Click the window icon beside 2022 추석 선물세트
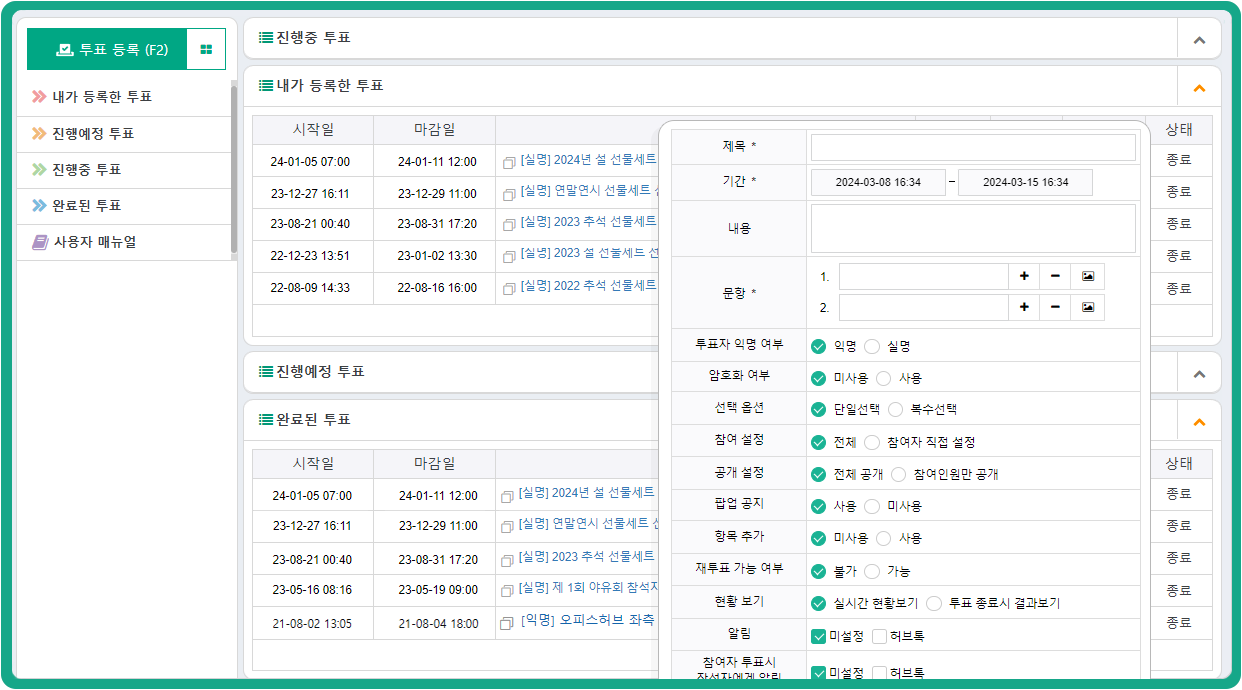This screenshot has height=690, width=1242. (509, 289)
